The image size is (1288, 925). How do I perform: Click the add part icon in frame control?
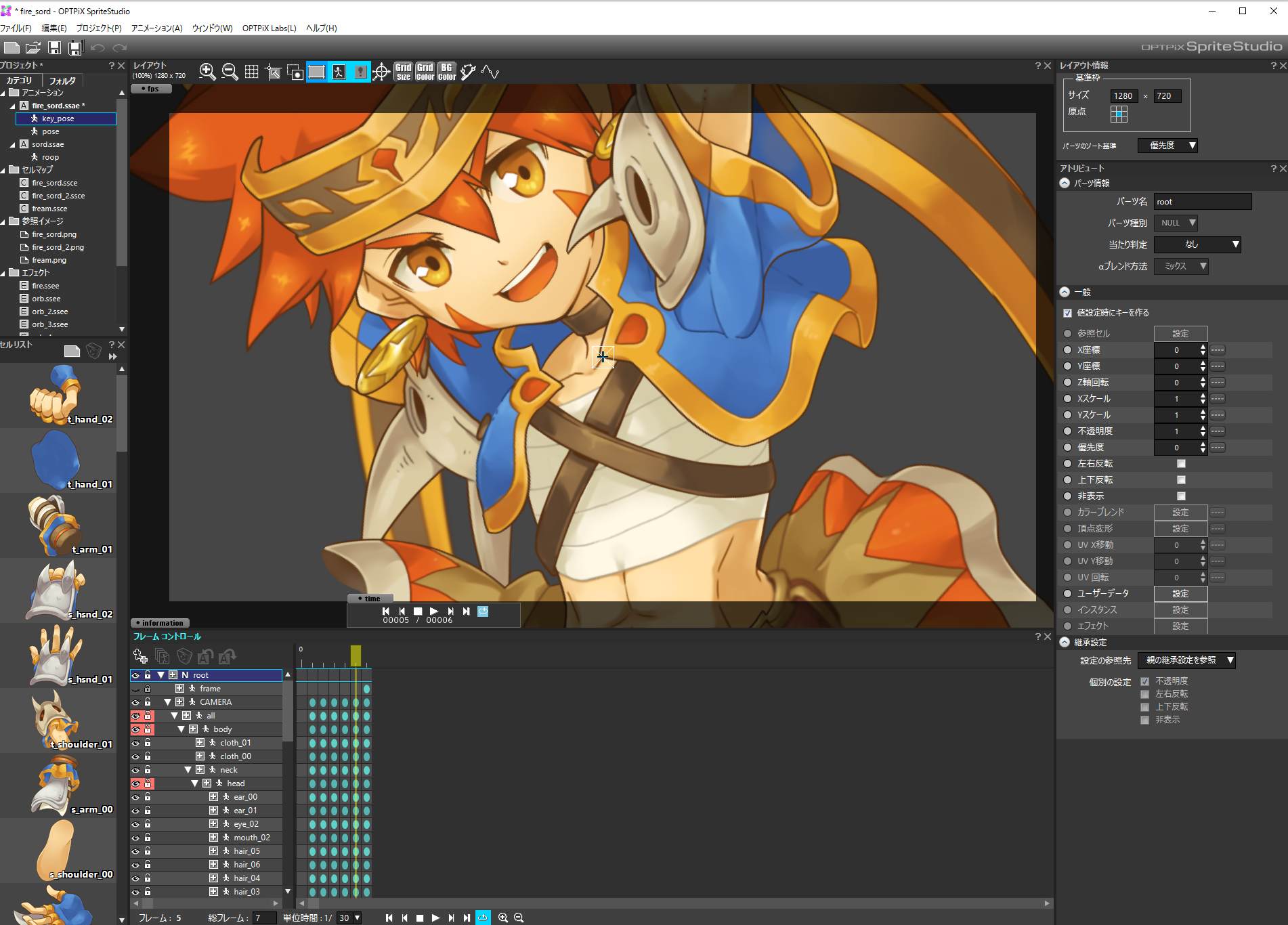140,655
